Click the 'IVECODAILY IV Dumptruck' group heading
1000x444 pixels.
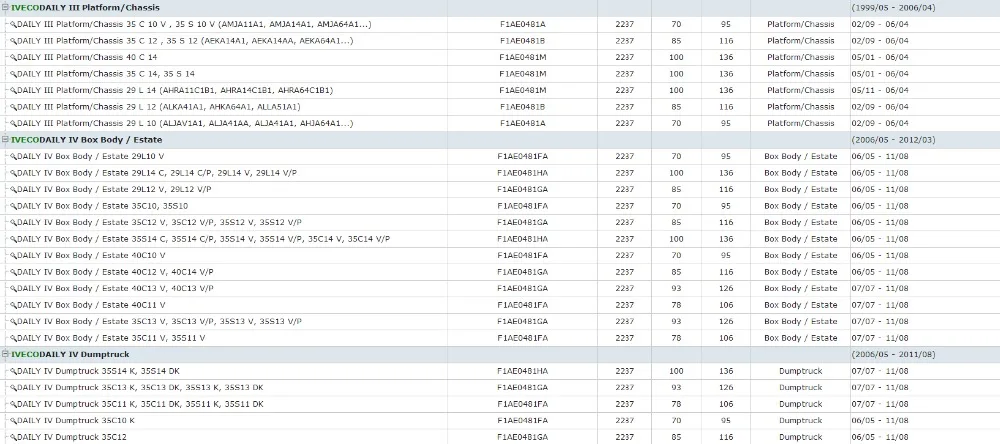70,355
